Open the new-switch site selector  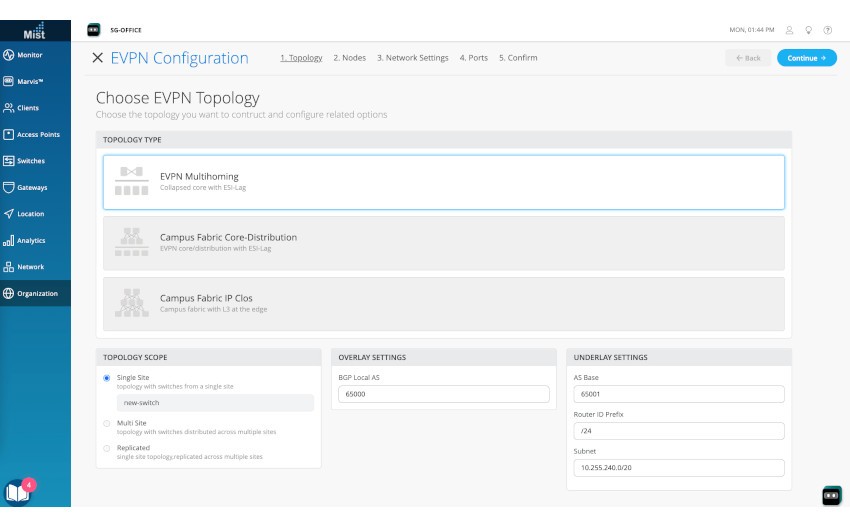tap(215, 402)
